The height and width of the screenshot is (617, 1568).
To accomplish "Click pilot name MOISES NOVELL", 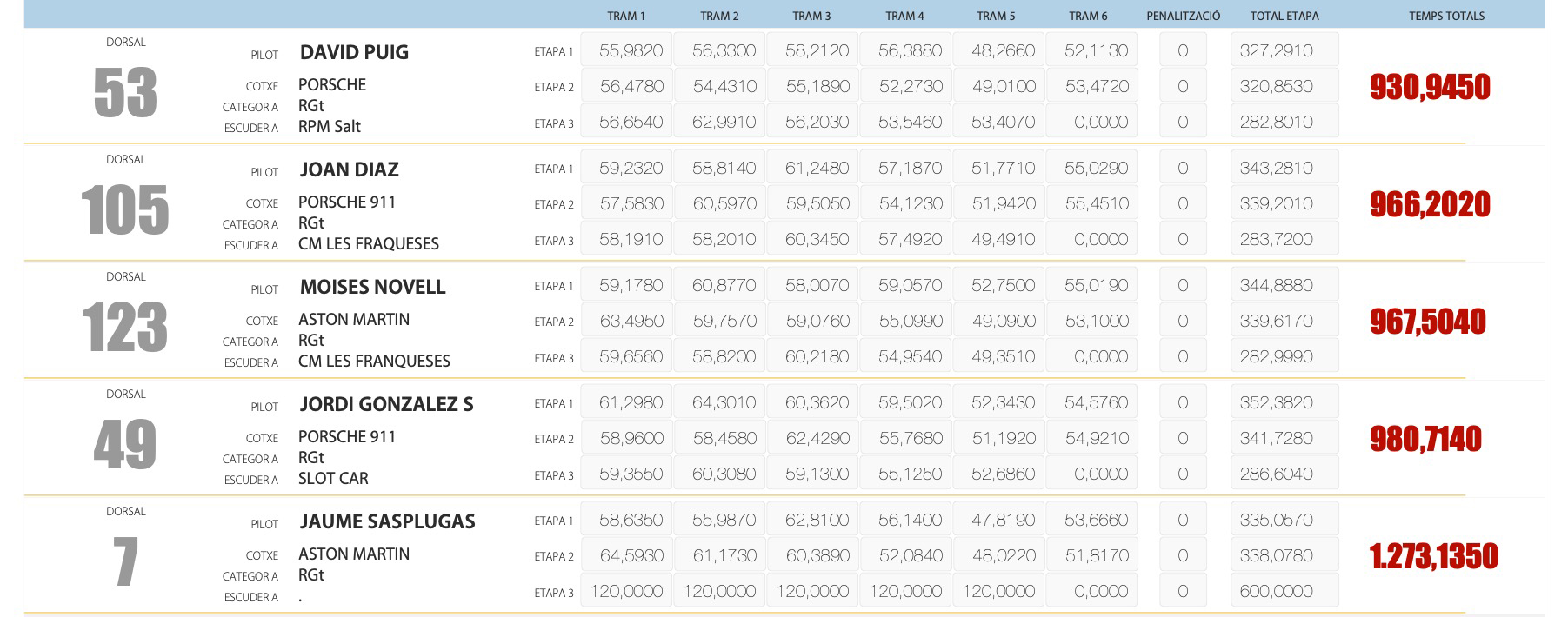I will click(x=372, y=287).
